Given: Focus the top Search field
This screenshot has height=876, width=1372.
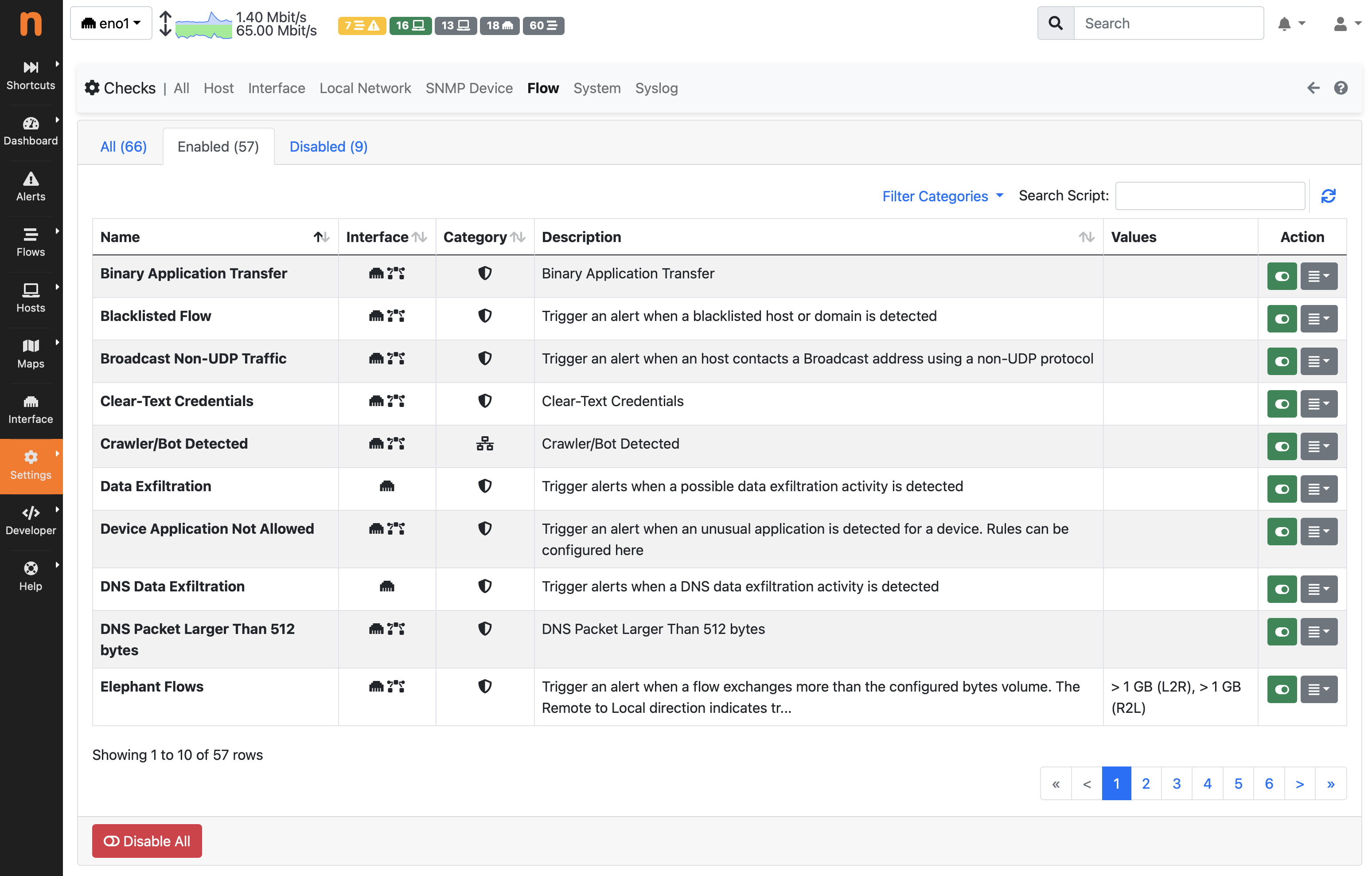Looking at the screenshot, I should pos(1169,23).
